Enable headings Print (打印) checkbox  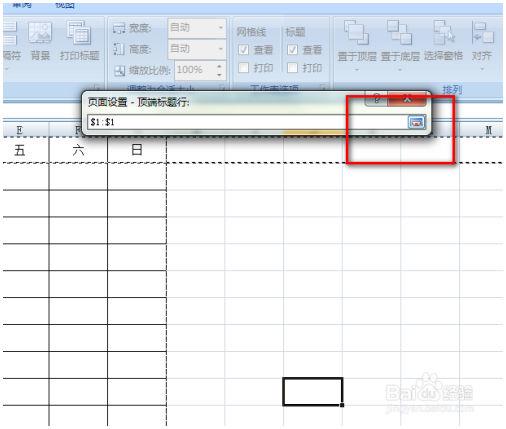(x=292, y=68)
